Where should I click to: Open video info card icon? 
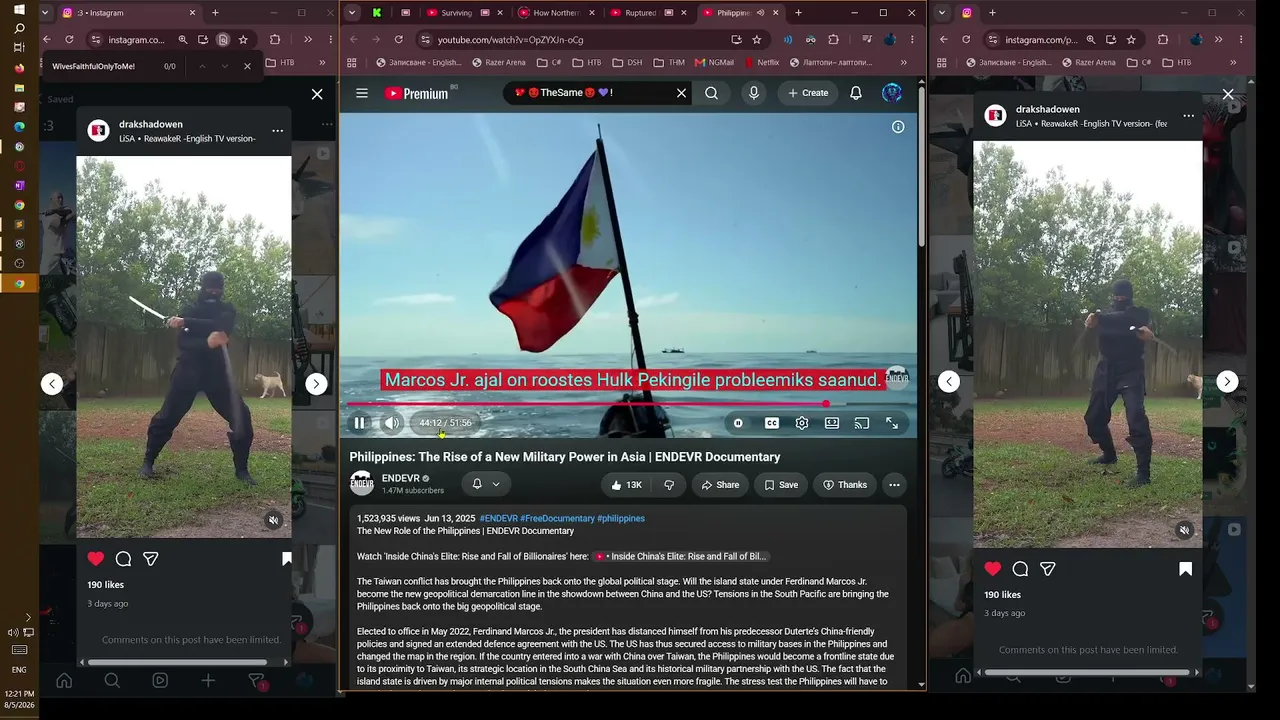tap(898, 127)
